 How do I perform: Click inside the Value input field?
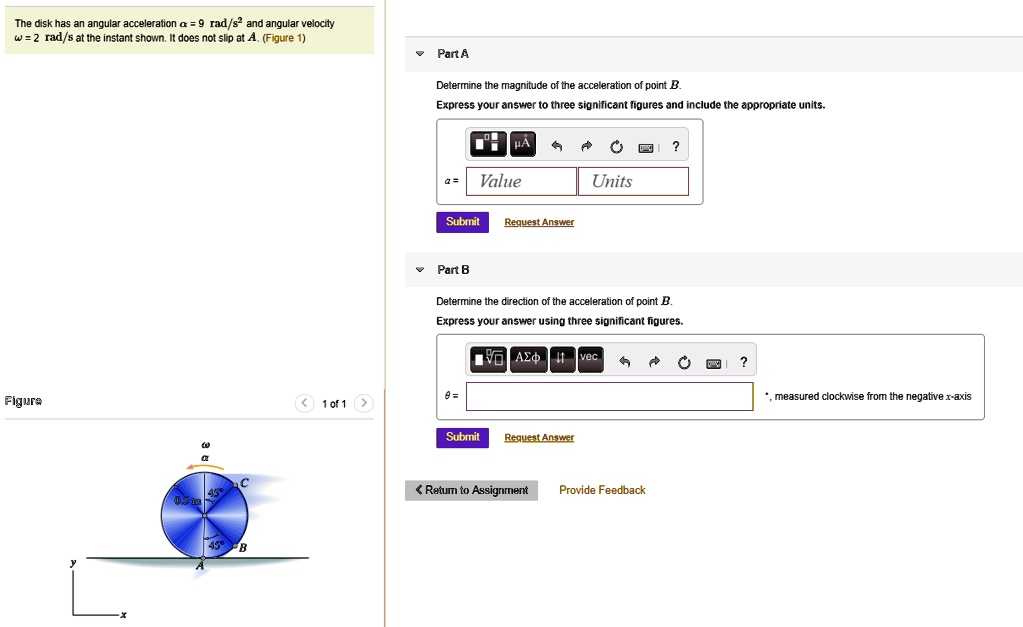(520, 181)
